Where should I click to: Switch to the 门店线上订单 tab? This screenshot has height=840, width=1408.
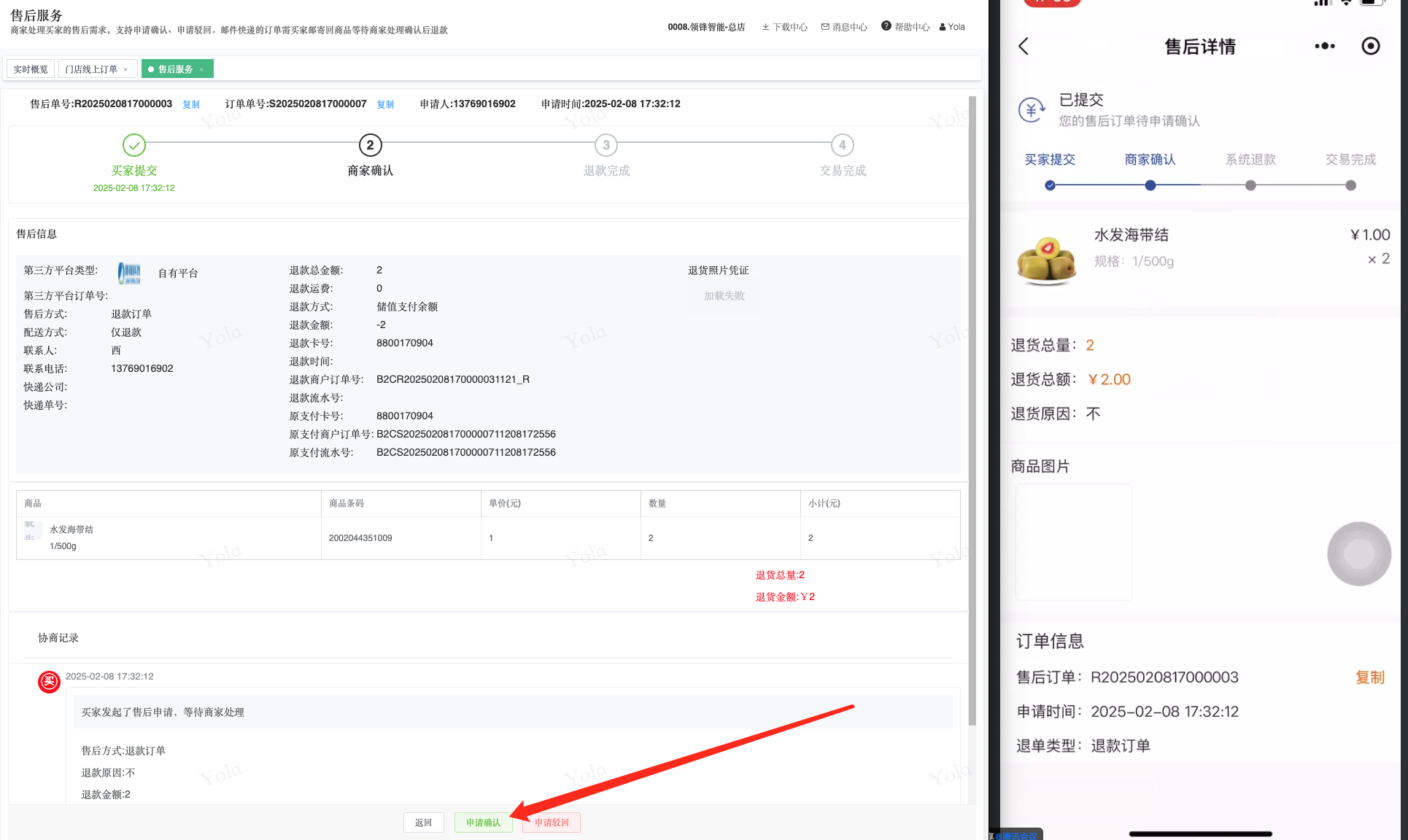pyautogui.click(x=90, y=69)
